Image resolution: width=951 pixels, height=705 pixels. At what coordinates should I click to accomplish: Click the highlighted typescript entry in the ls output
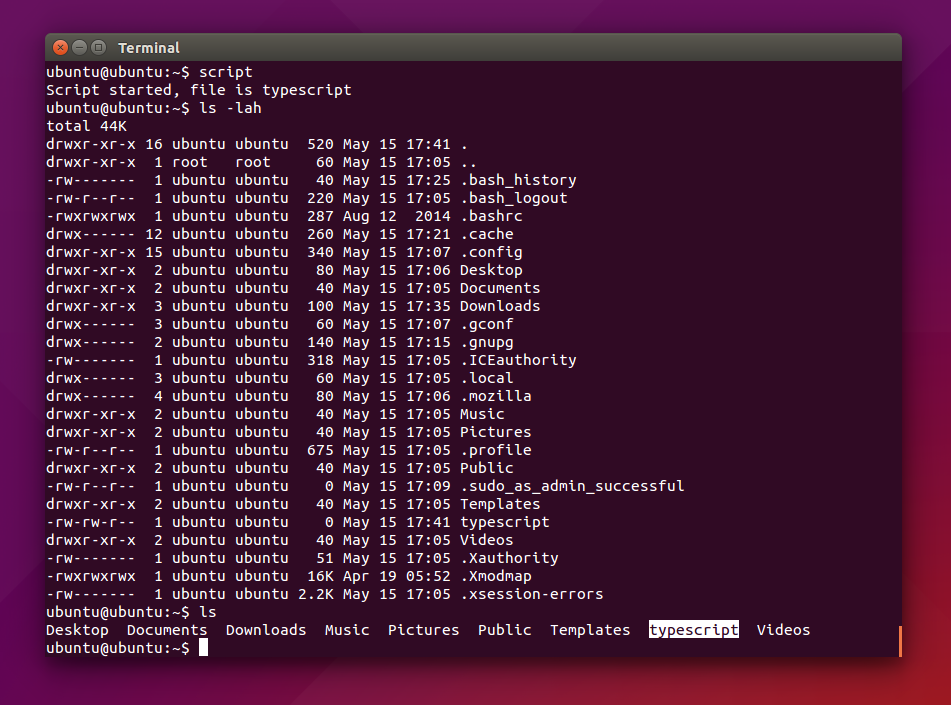[693, 630]
